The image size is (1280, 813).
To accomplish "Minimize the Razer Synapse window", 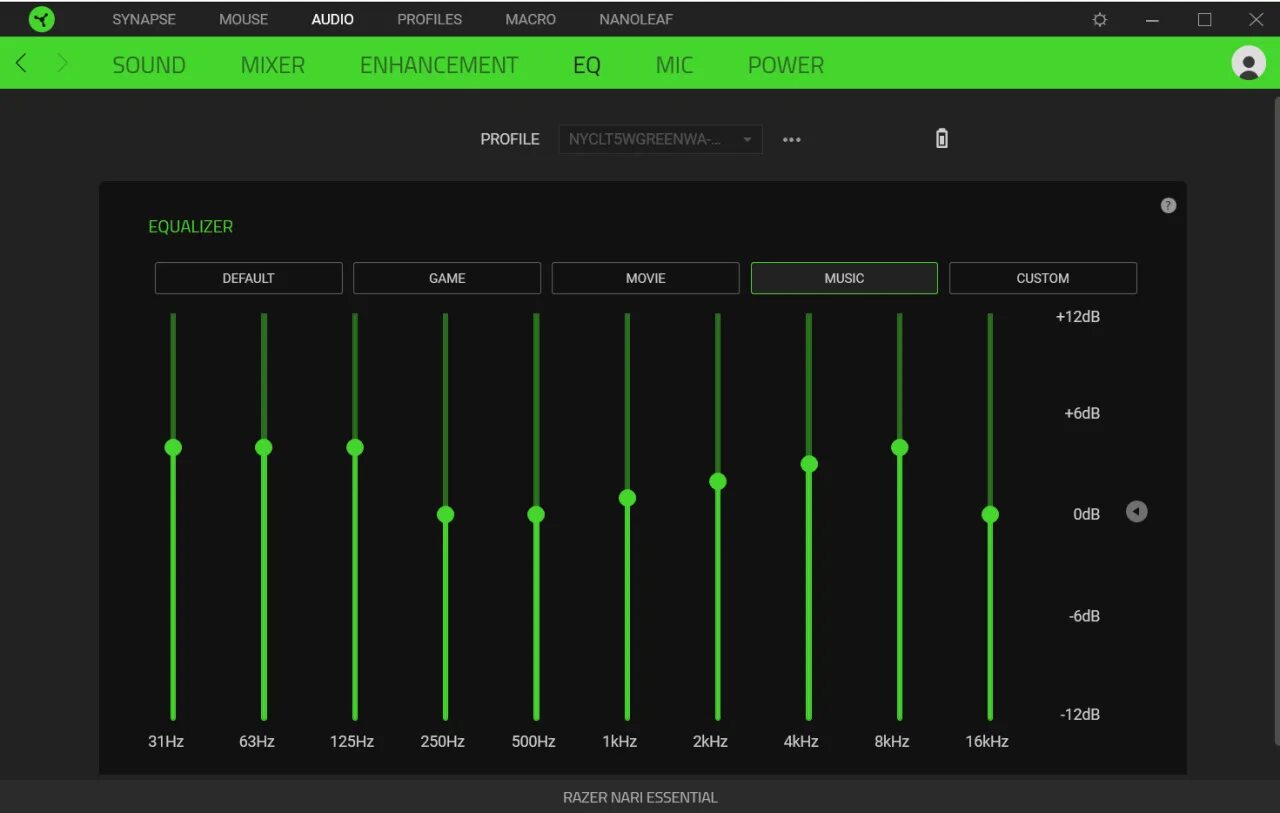I will click(x=1153, y=19).
